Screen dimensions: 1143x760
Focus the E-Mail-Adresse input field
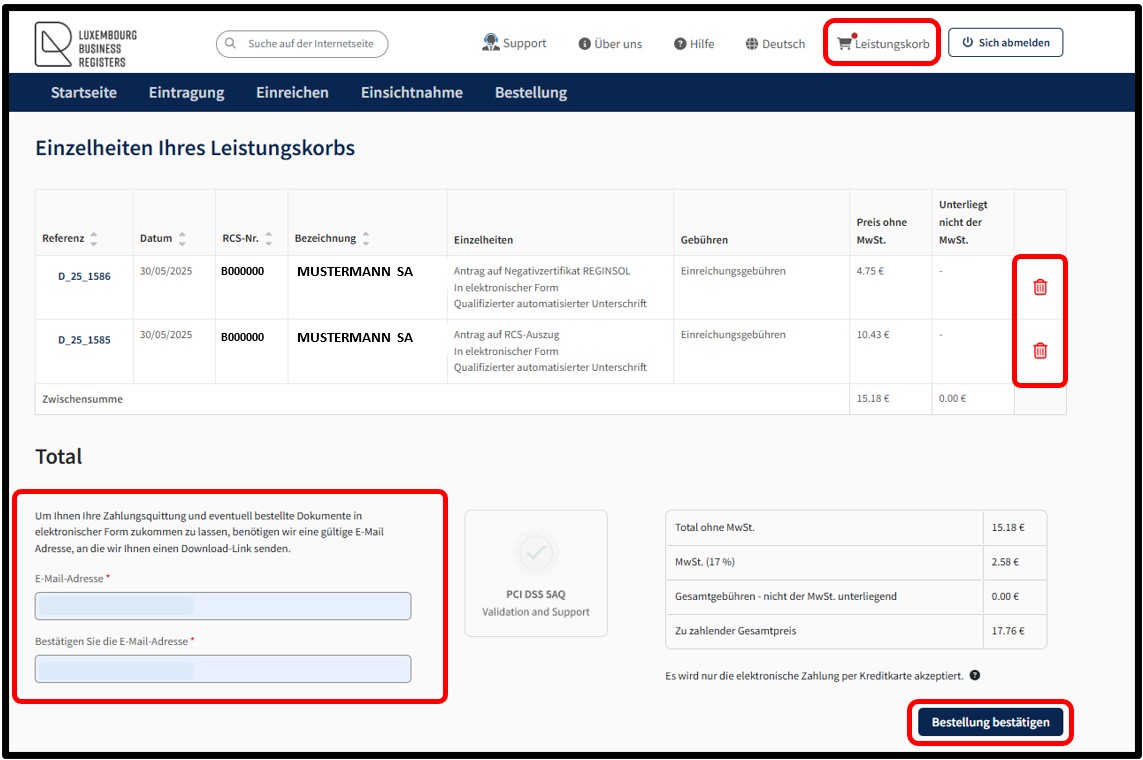223,606
